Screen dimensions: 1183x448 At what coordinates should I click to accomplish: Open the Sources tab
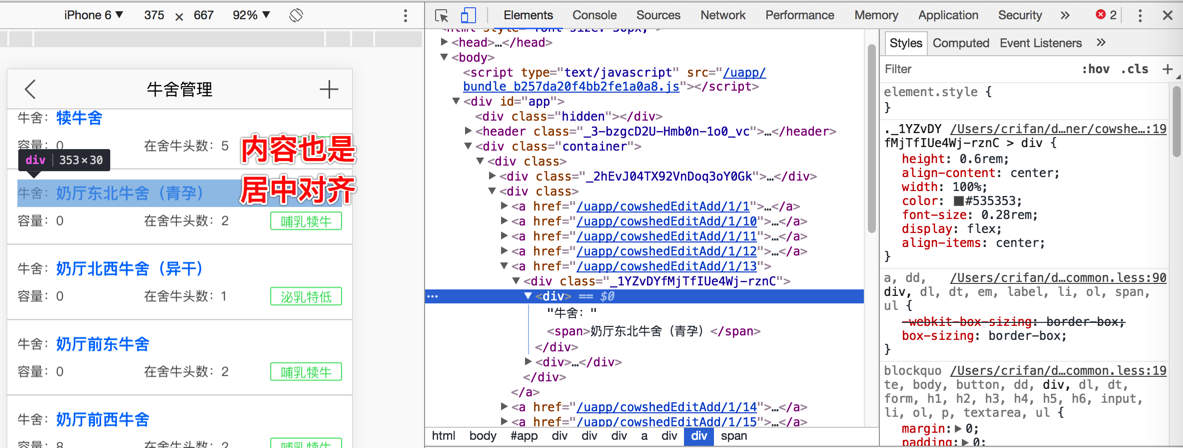(x=658, y=15)
